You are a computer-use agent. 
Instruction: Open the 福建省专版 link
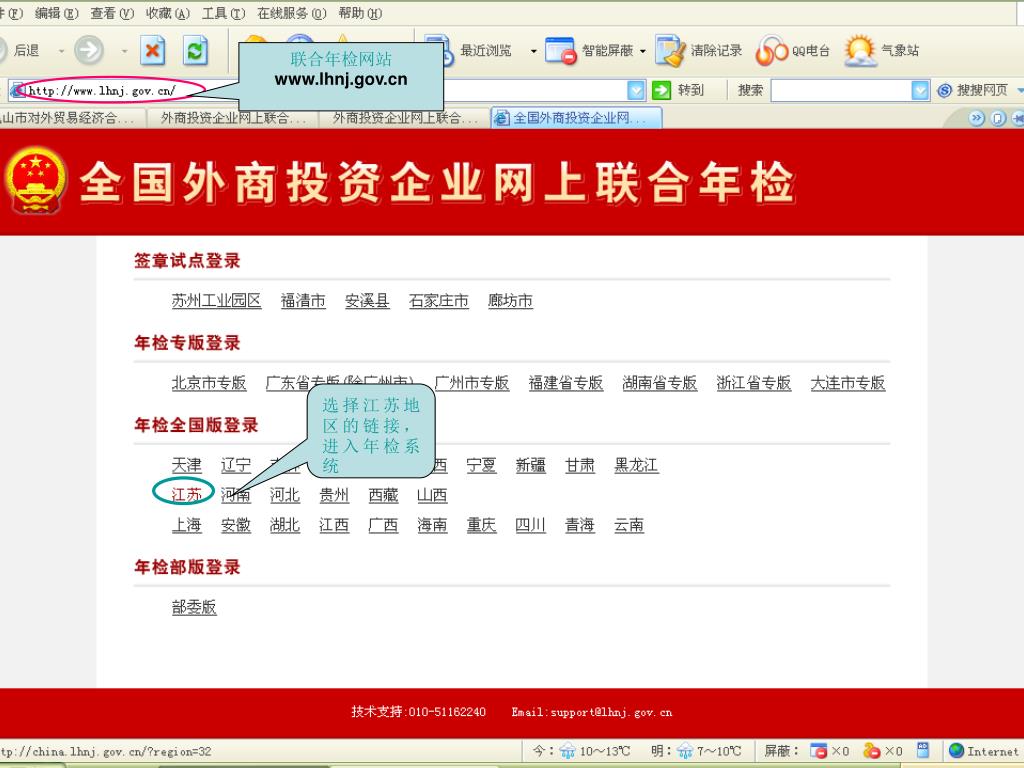point(566,383)
